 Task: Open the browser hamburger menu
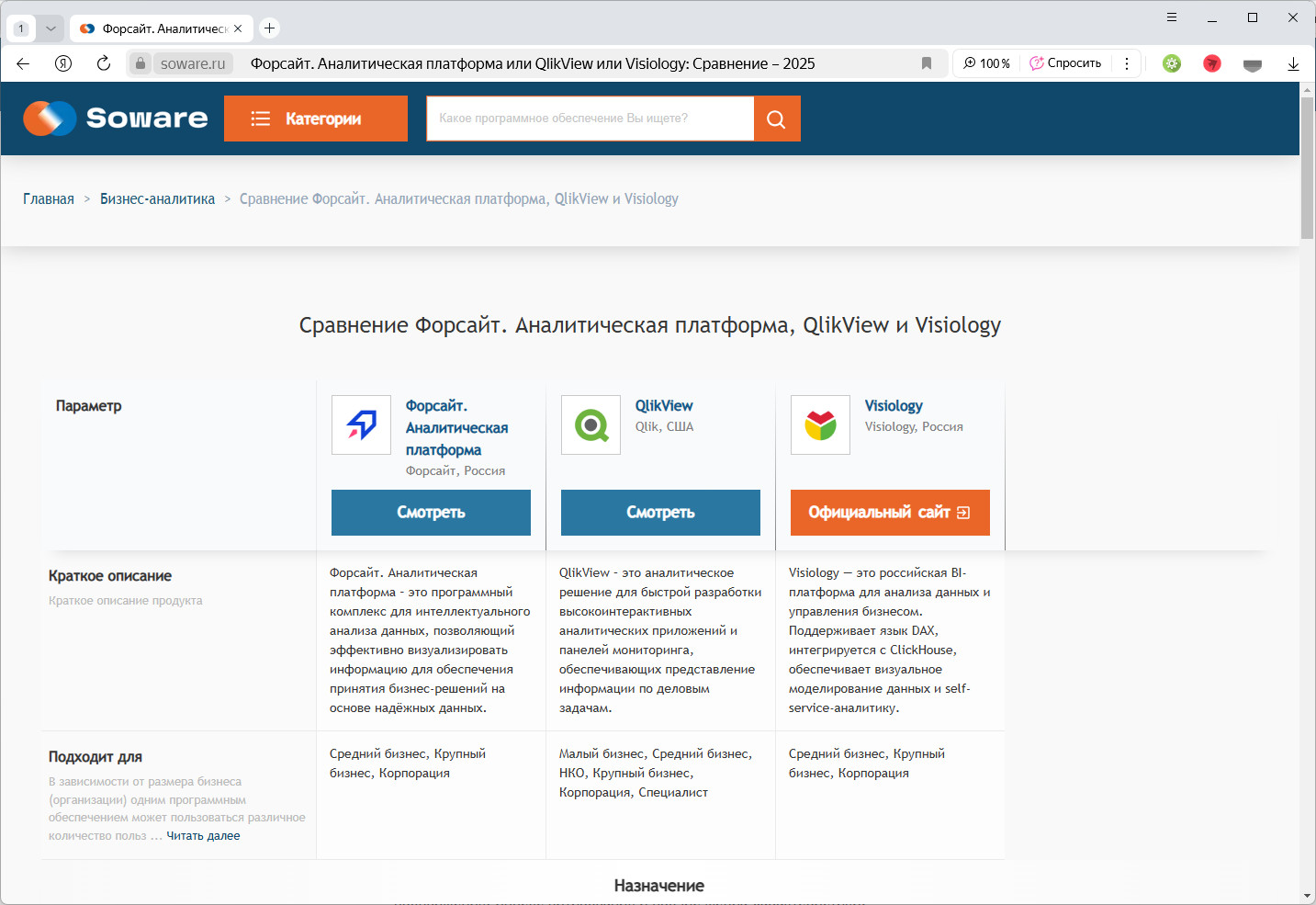point(1172,17)
